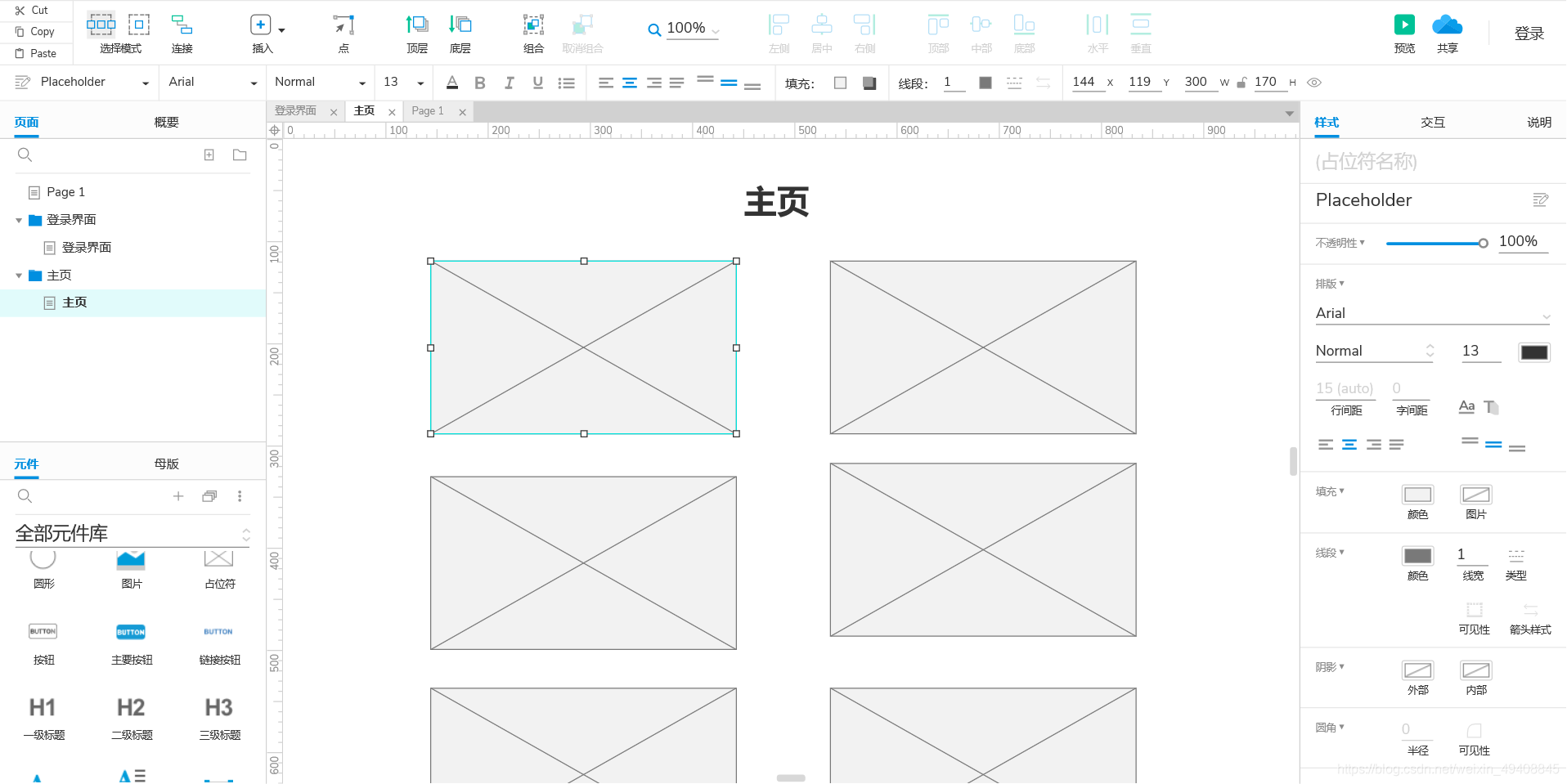Click the text color icon in toolbar

pos(452,83)
